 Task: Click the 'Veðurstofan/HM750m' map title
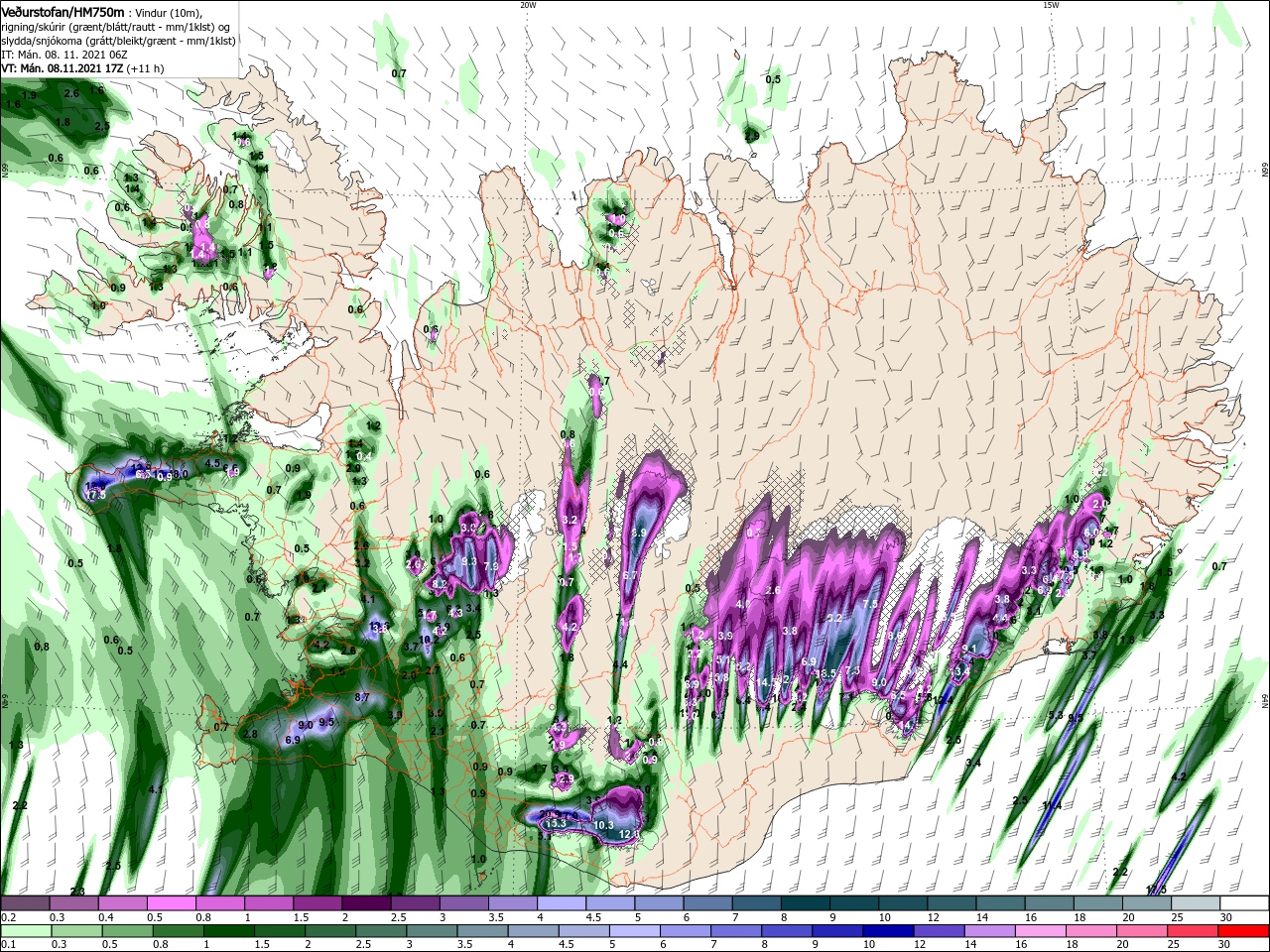(63, 12)
